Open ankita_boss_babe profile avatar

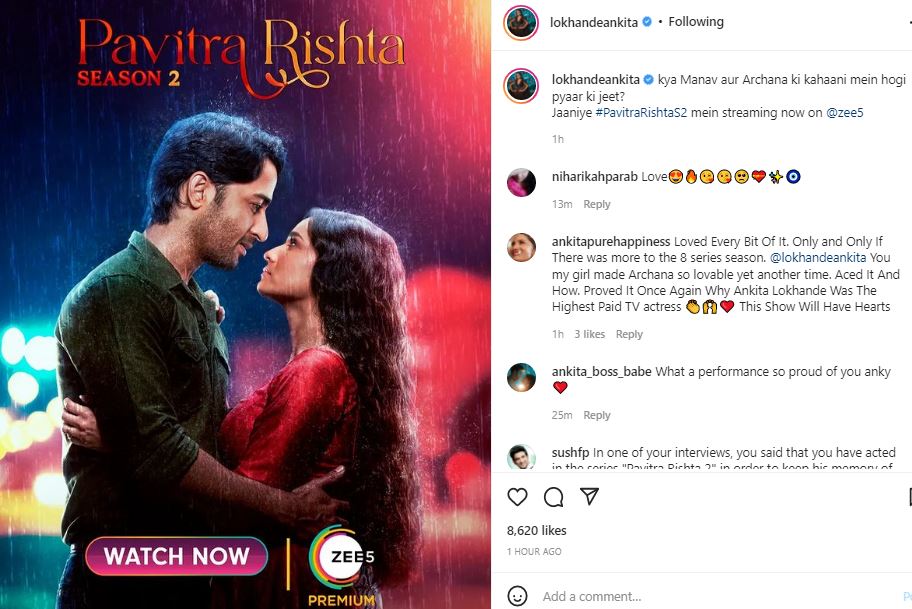point(521,377)
